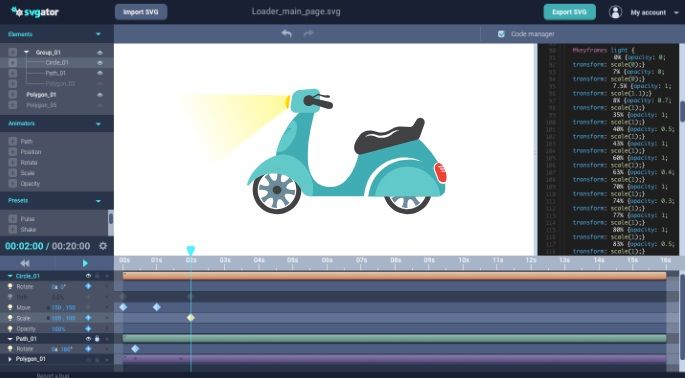Click the Import SVG button
685x378 pixels.
pyautogui.click(x=141, y=12)
